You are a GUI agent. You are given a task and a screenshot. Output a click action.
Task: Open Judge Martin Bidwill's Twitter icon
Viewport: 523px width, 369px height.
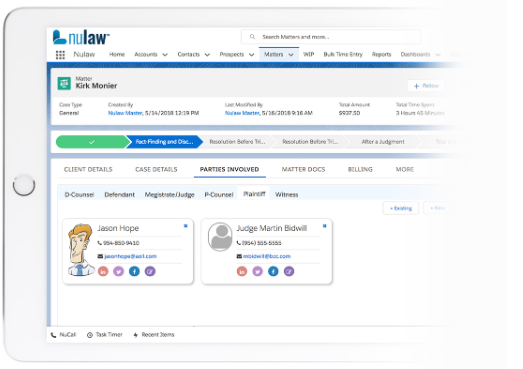pos(257,271)
